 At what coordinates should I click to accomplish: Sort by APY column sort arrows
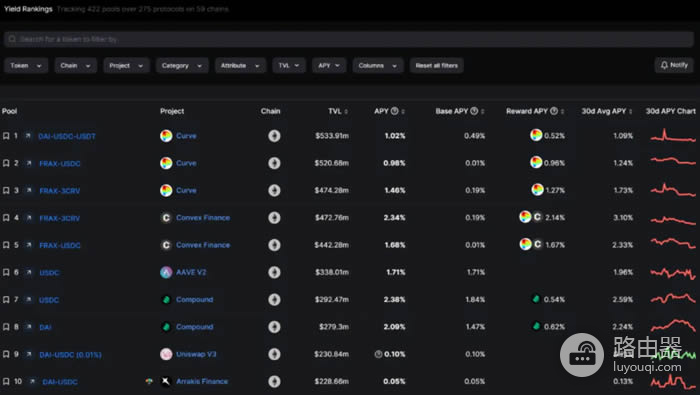(x=403, y=112)
